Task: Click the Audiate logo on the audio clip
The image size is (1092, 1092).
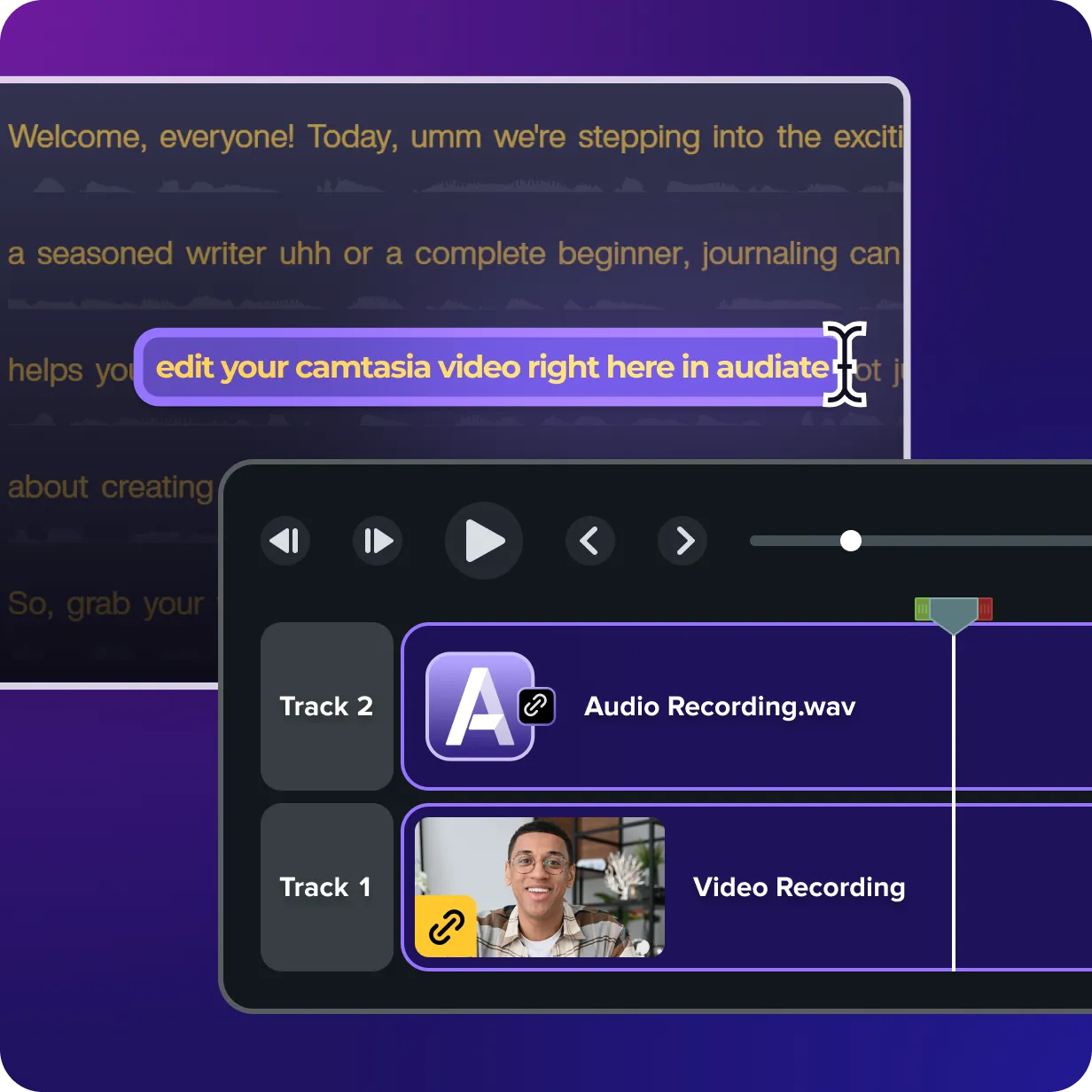Action: pyautogui.click(x=480, y=706)
